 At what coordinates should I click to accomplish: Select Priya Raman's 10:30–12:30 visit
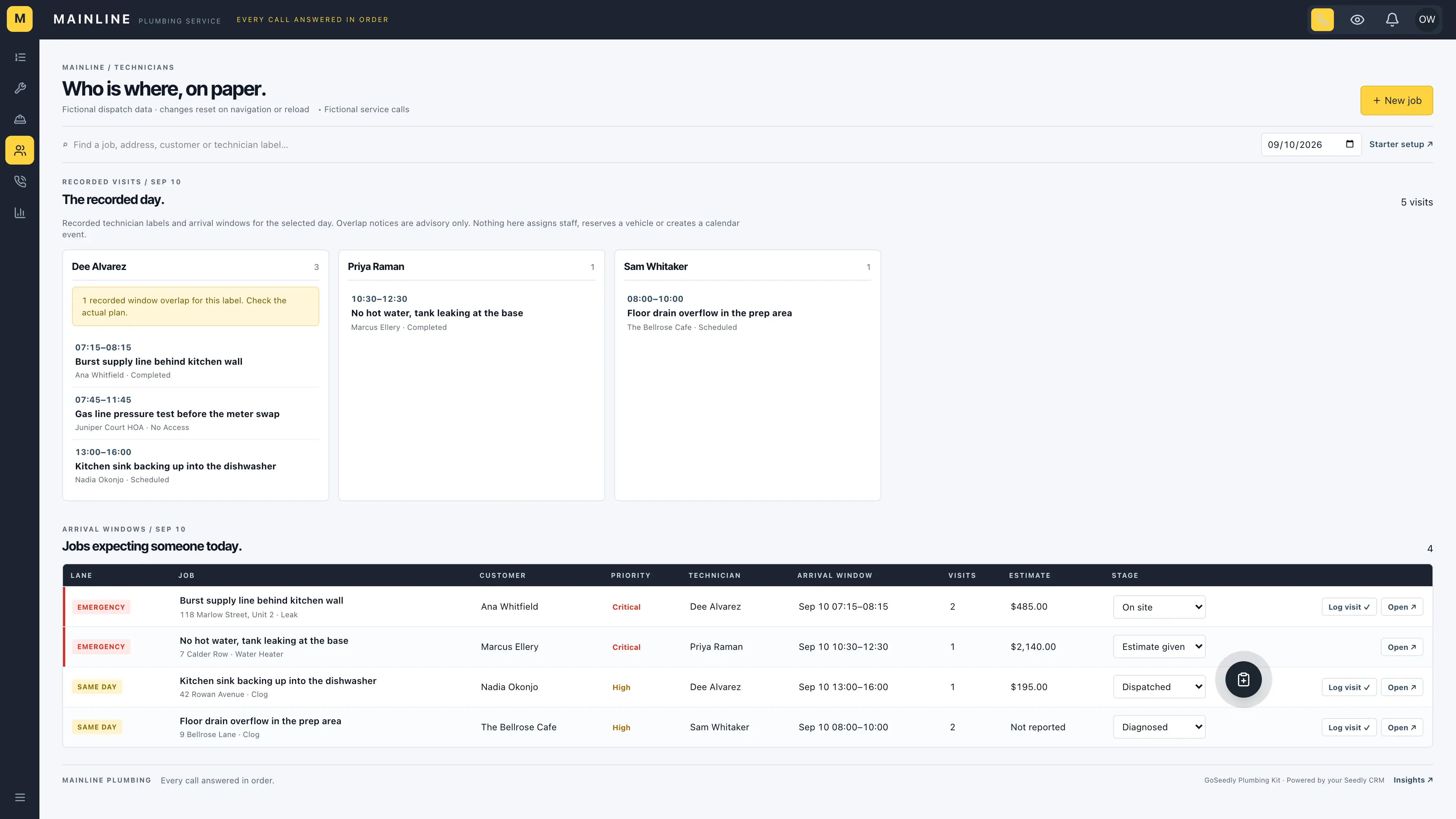(x=471, y=312)
